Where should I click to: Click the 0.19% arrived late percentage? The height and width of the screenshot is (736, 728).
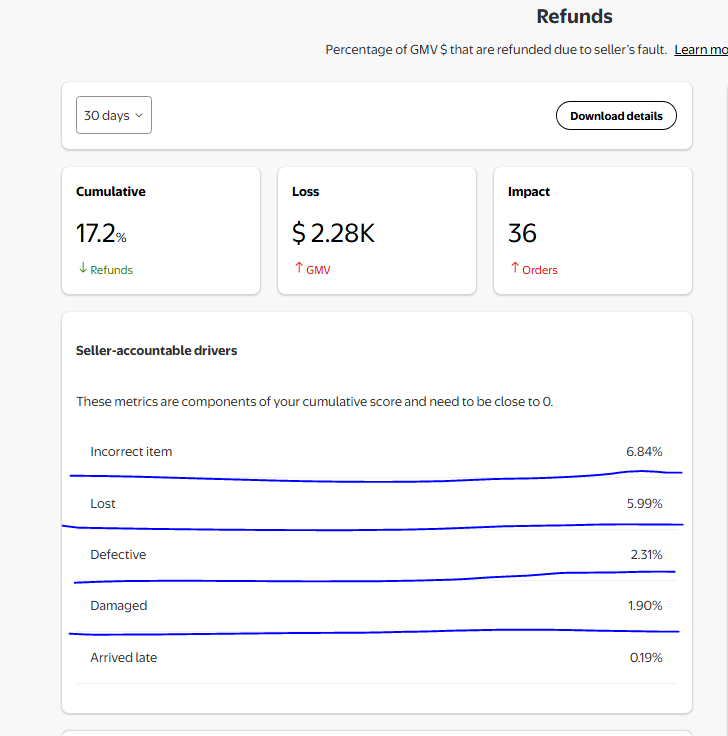pyautogui.click(x=645, y=658)
